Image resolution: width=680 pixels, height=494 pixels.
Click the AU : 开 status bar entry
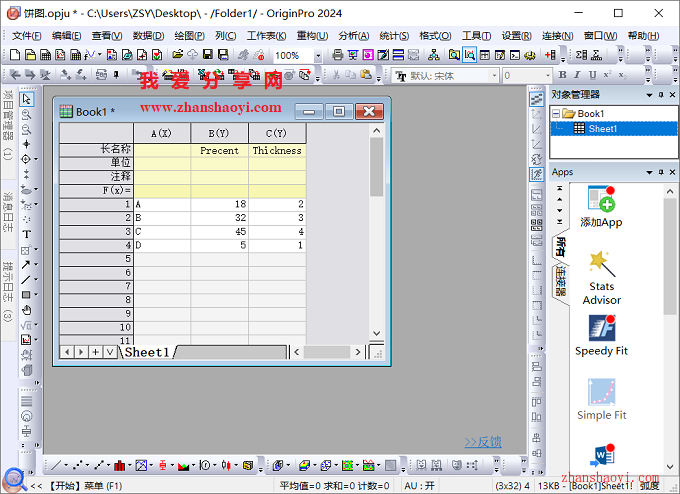(x=419, y=486)
